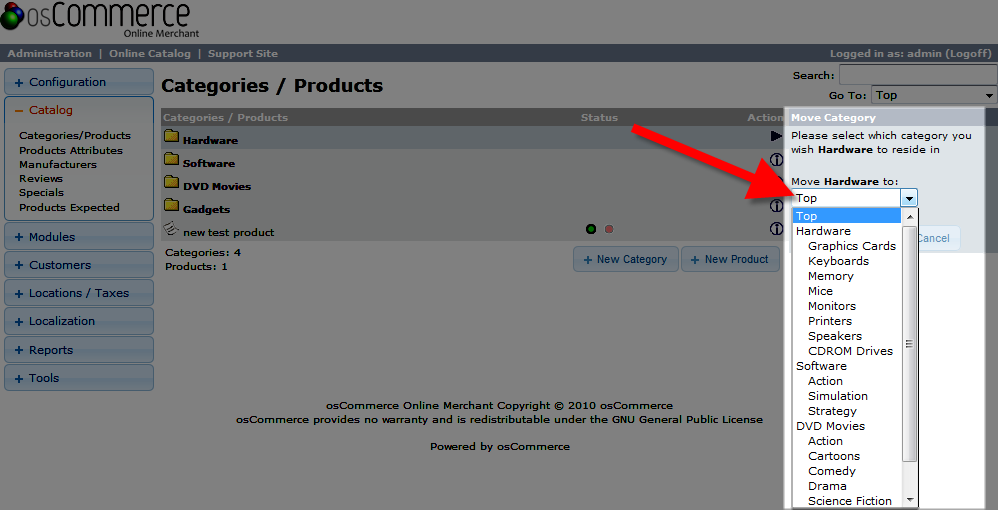
Task: Click the Search input field
Action: coord(917,75)
